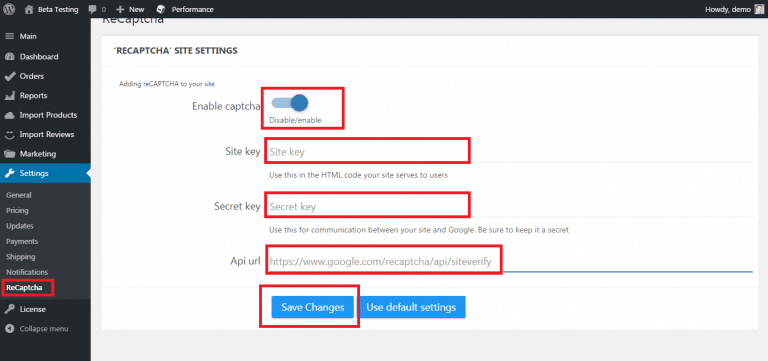Image resolution: width=768 pixels, height=361 pixels.
Task: Click the Save Changes button
Action: pyautogui.click(x=312, y=307)
